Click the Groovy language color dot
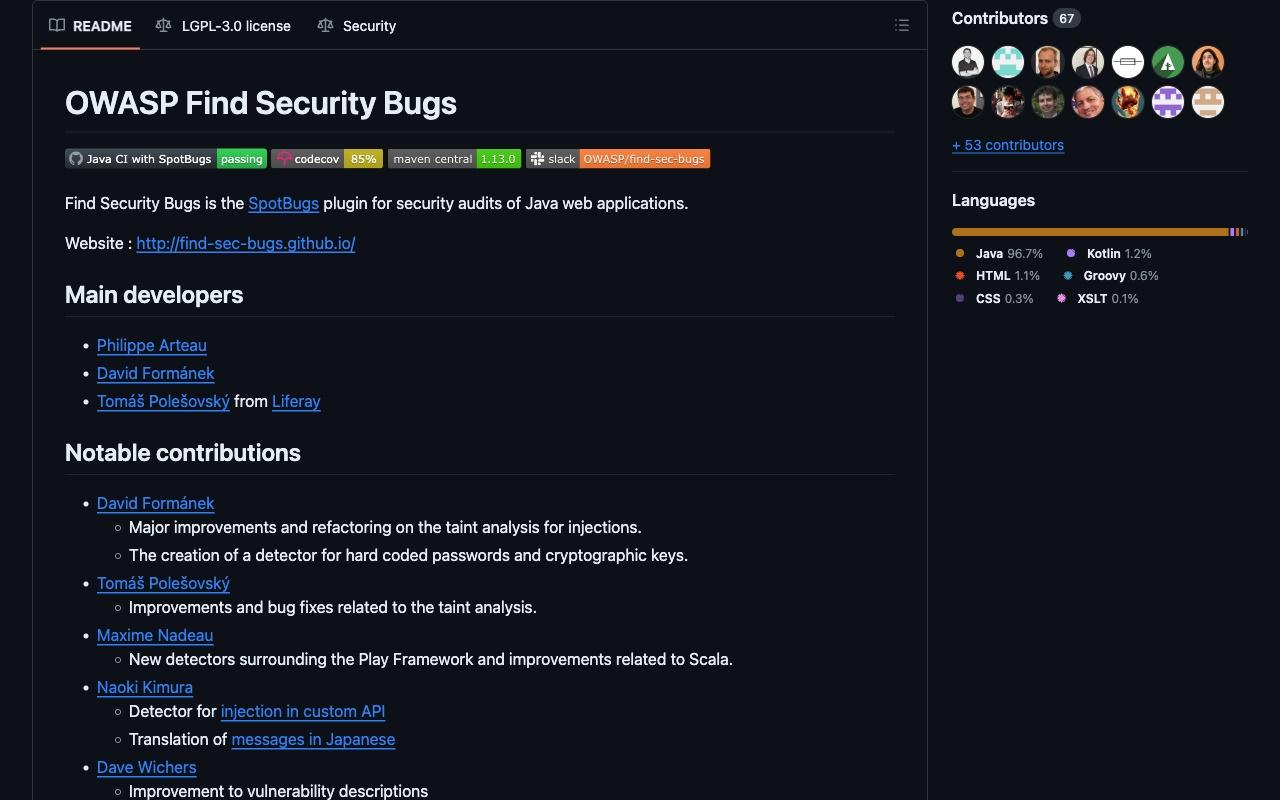 click(1068, 276)
